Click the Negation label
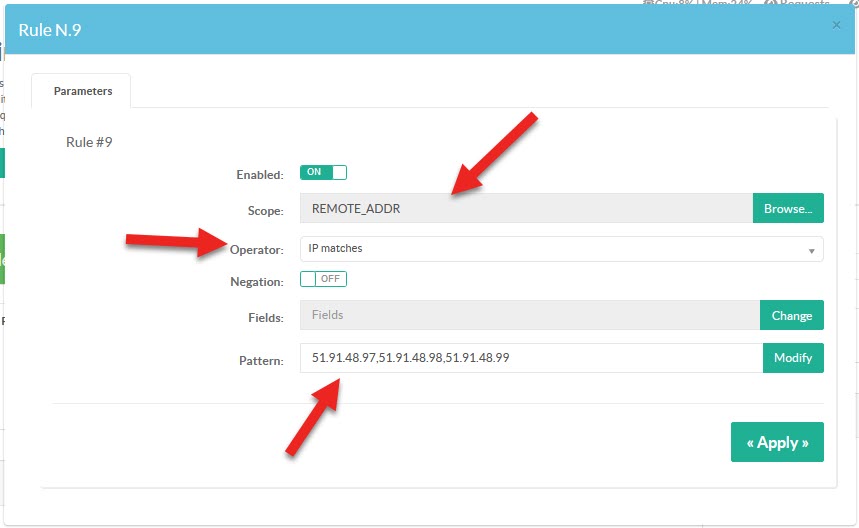The image size is (859, 528). click(257, 282)
